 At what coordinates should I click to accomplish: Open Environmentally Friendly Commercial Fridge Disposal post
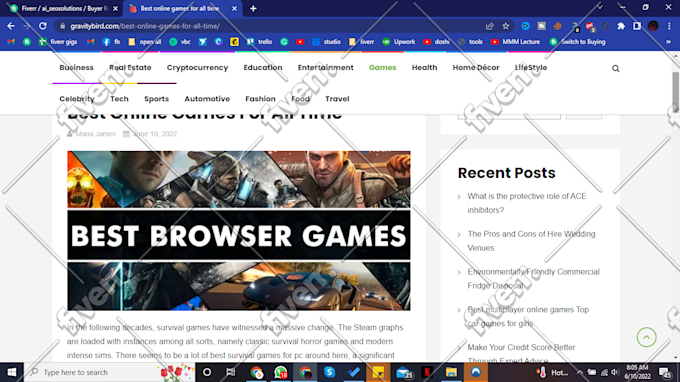(x=533, y=278)
